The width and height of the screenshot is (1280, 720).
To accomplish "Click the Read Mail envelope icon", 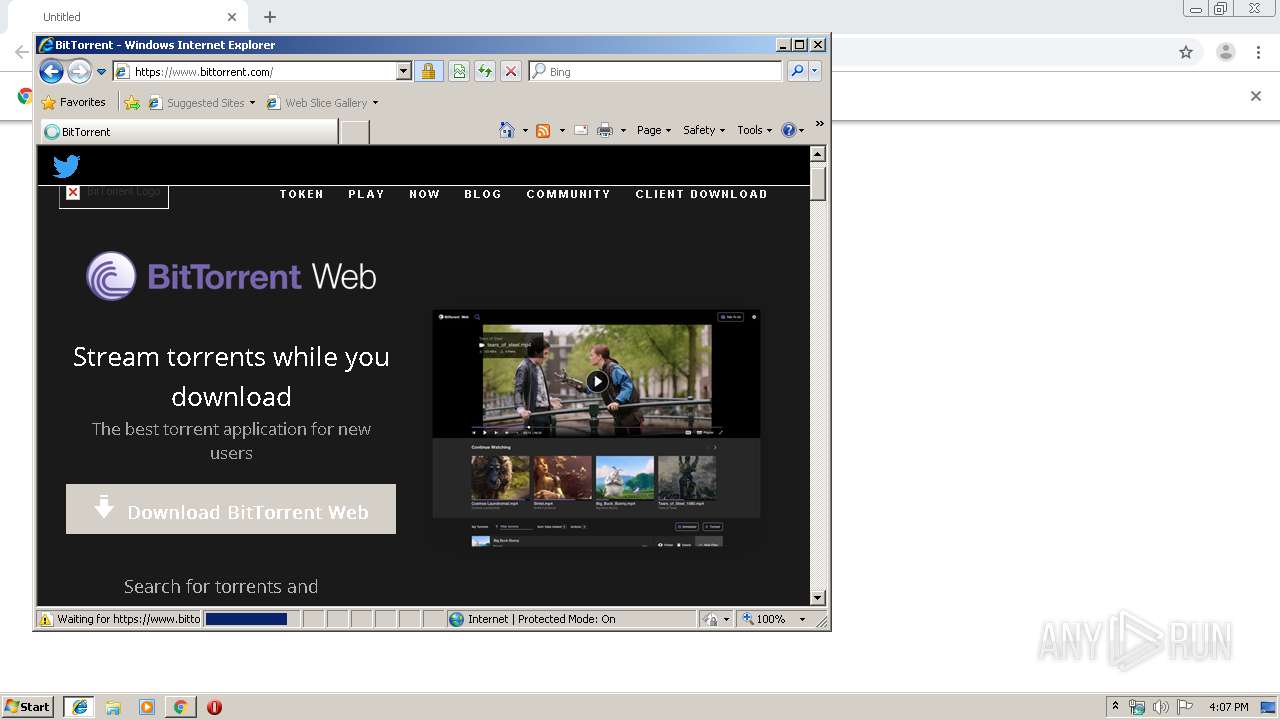I will [x=581, y=130].
